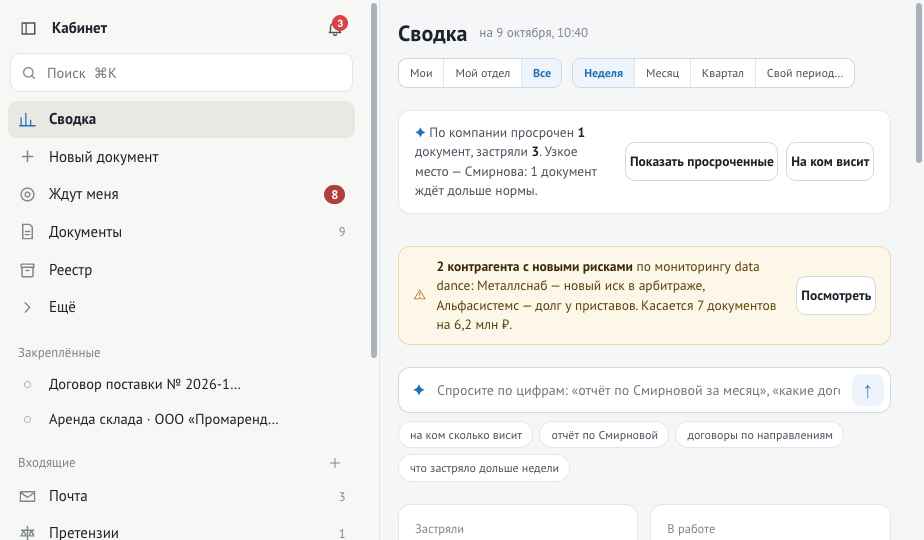Click pinned dot beside Договор поставки
This screenshot has width=924, height=540.
click(27, 384)
